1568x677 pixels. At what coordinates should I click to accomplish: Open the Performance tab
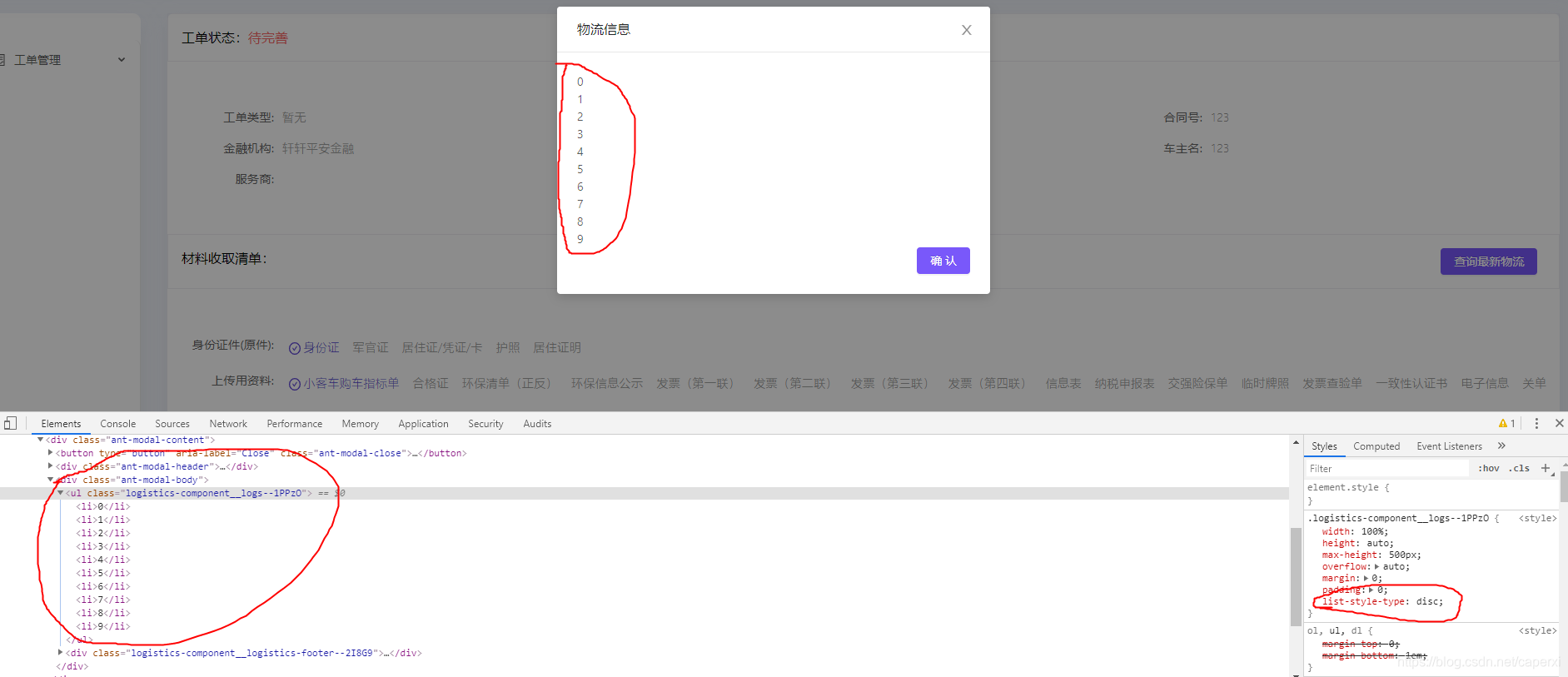click(294, 424)
